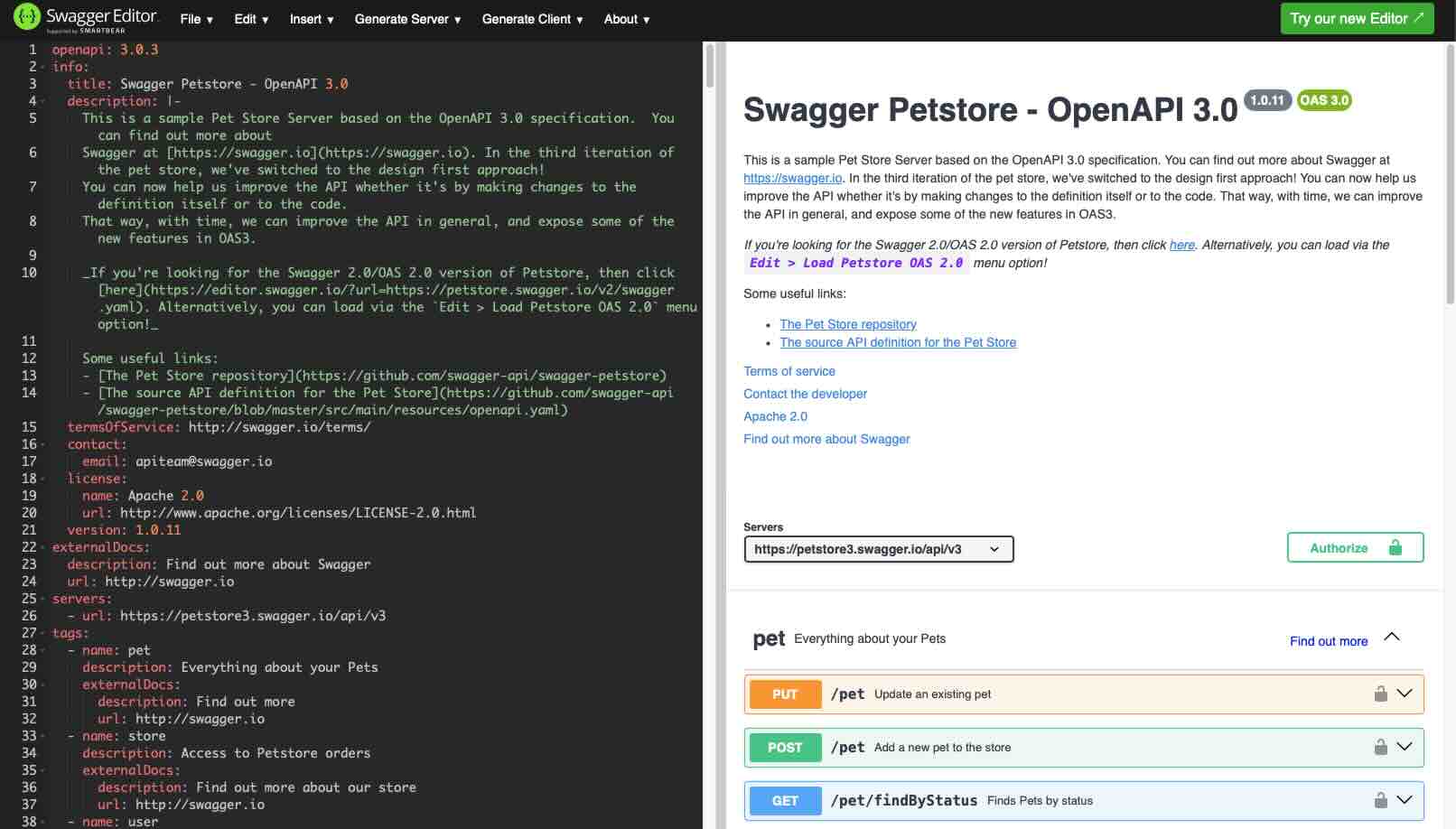1456x829 pixels.
Task: Expand the GET /pet/findByStatus chevron
Action: tap(1405, 800)
